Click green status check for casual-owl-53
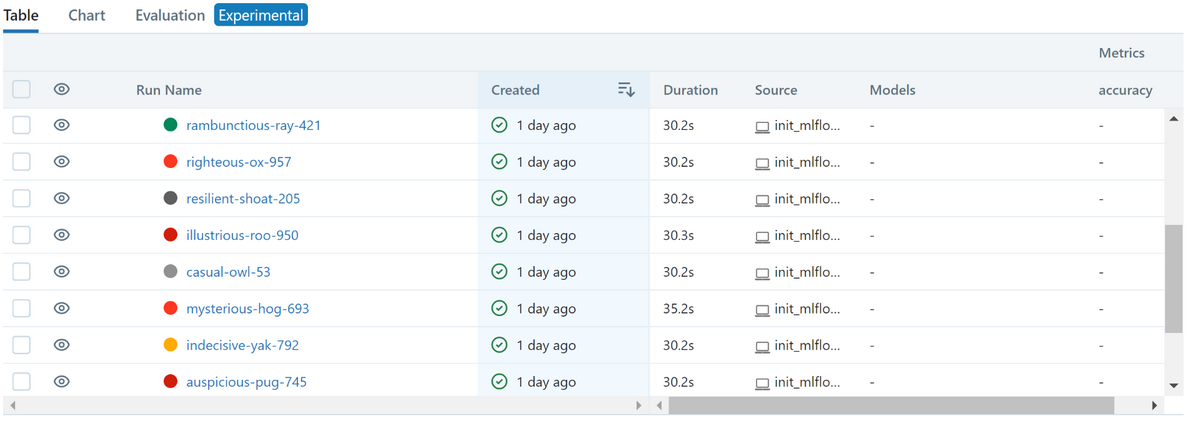This screenshot has width=1200, height=421. pyautogui.click(x=499, y=272)
